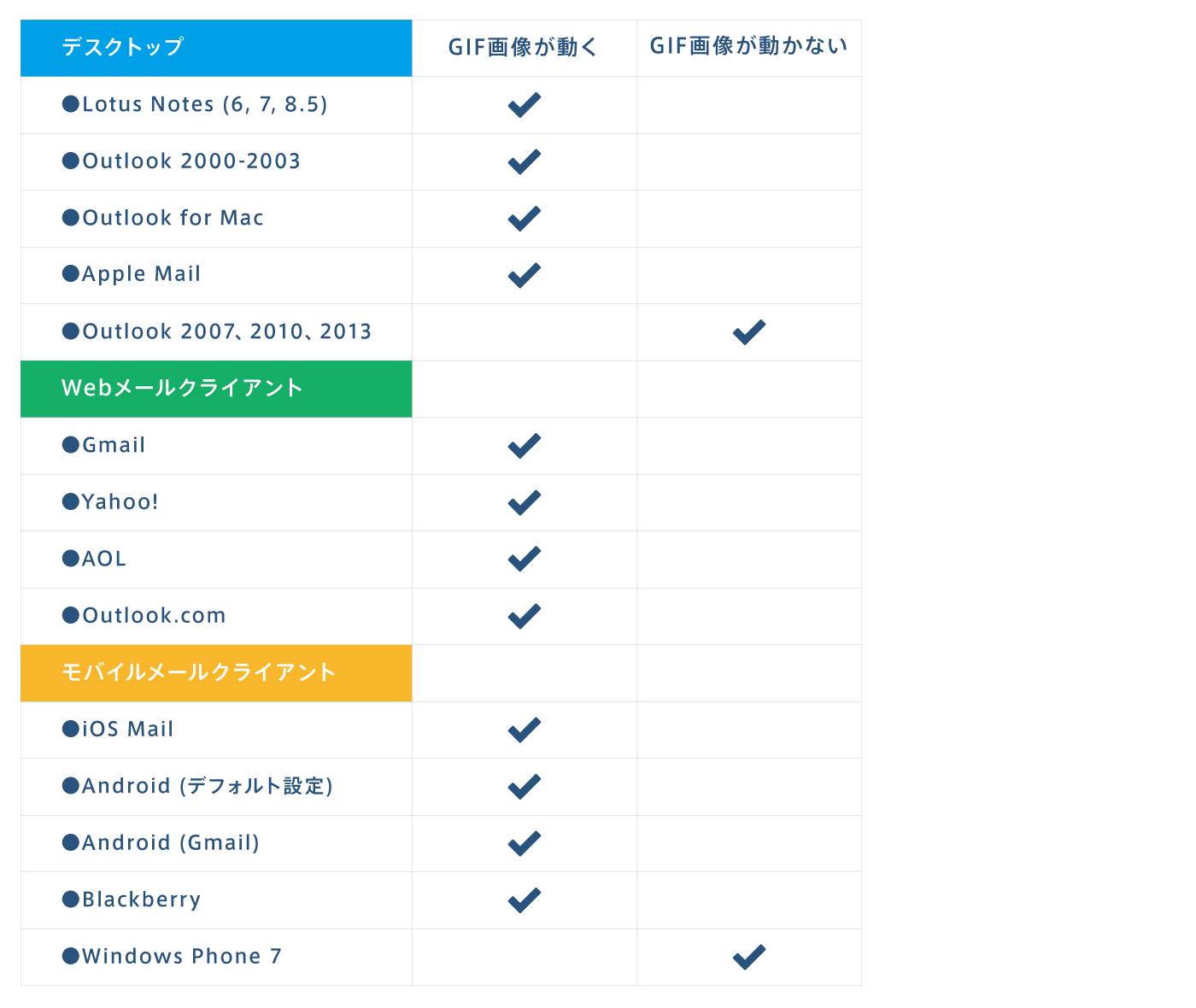Click the checkmark in the Lotus Notes row
The image size is (1196, 1008).
(524, 105)
